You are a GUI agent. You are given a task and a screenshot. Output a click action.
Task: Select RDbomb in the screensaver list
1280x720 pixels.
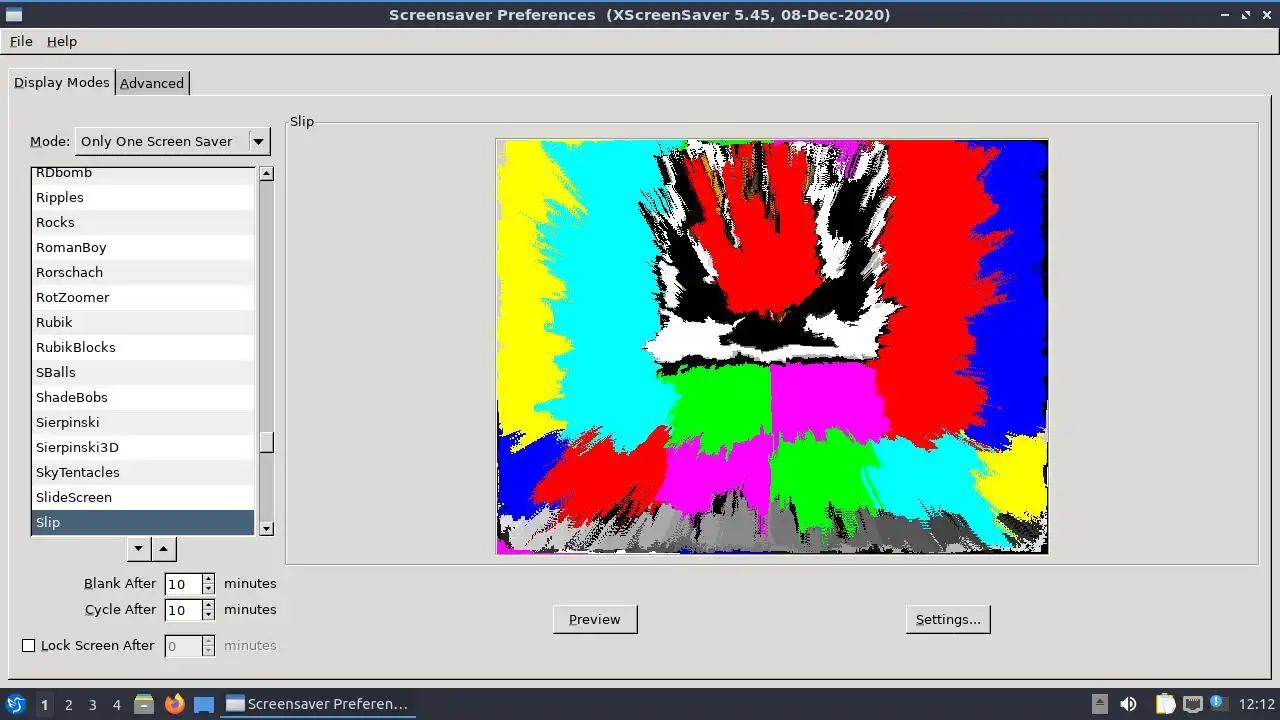143,175
